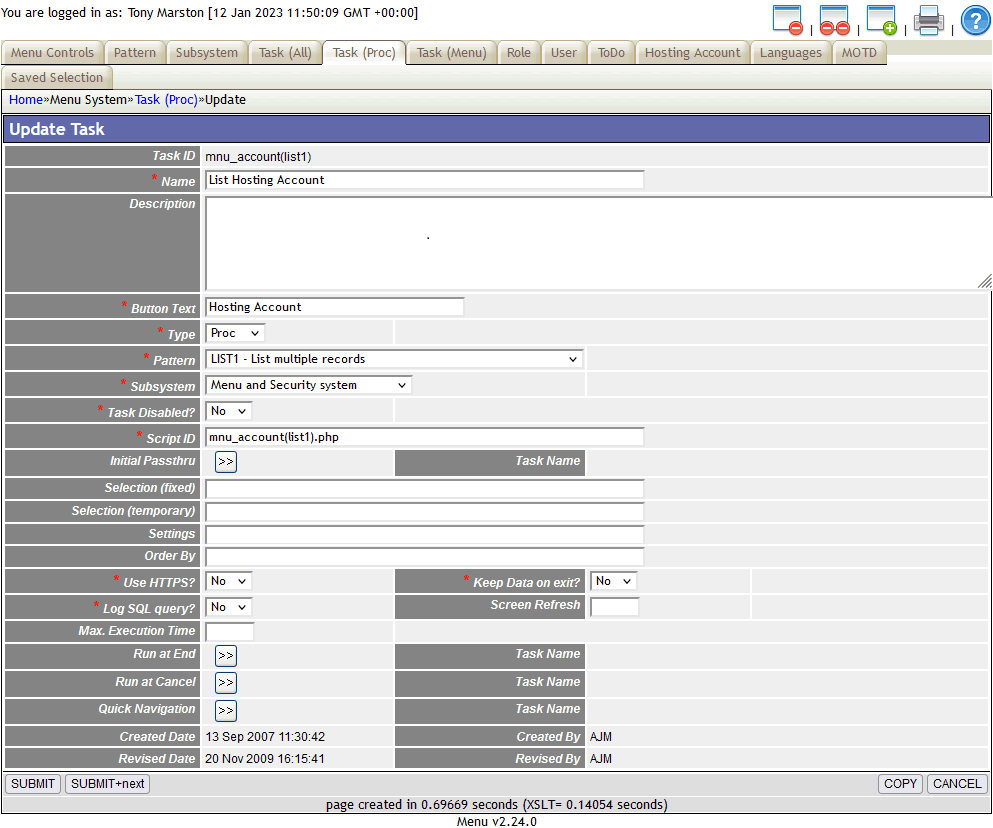Open the Type dropdown

pyautogui.click(x=234, y=332)
